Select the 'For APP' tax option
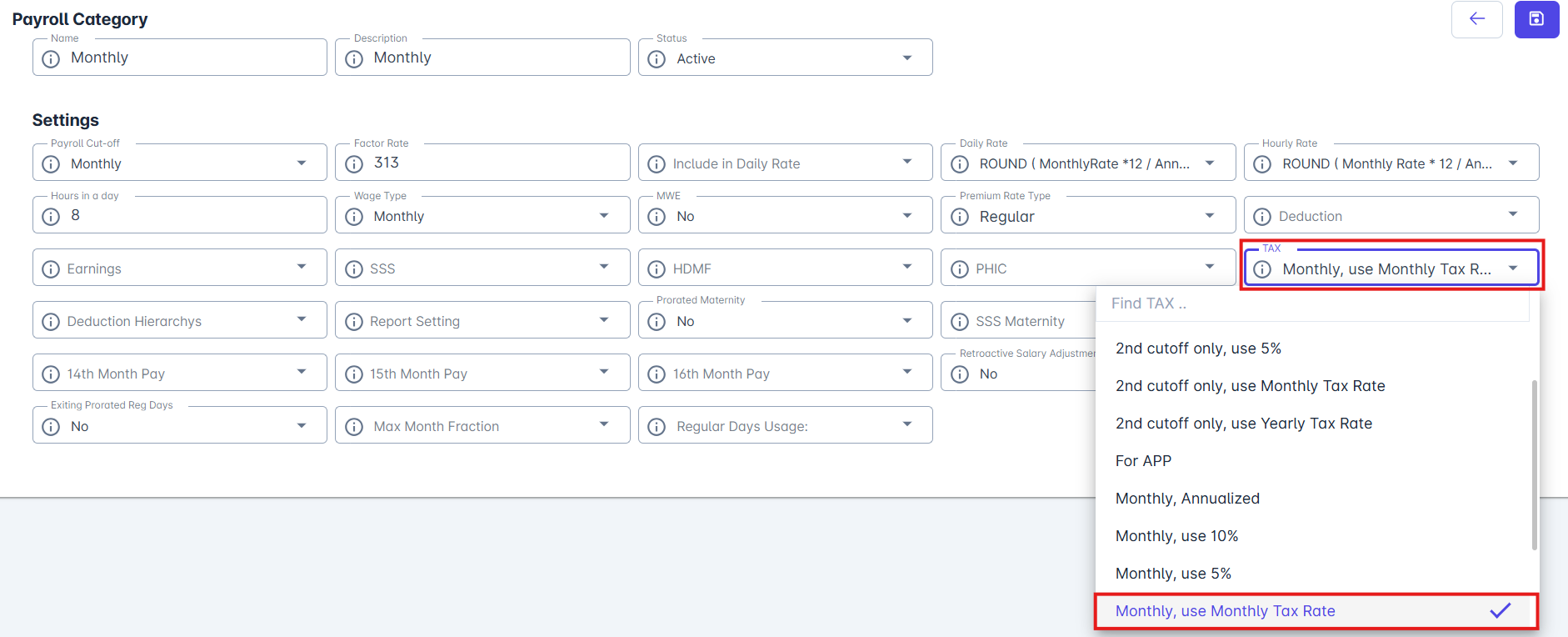The image size is (1568, 637). click(1143, 461)
